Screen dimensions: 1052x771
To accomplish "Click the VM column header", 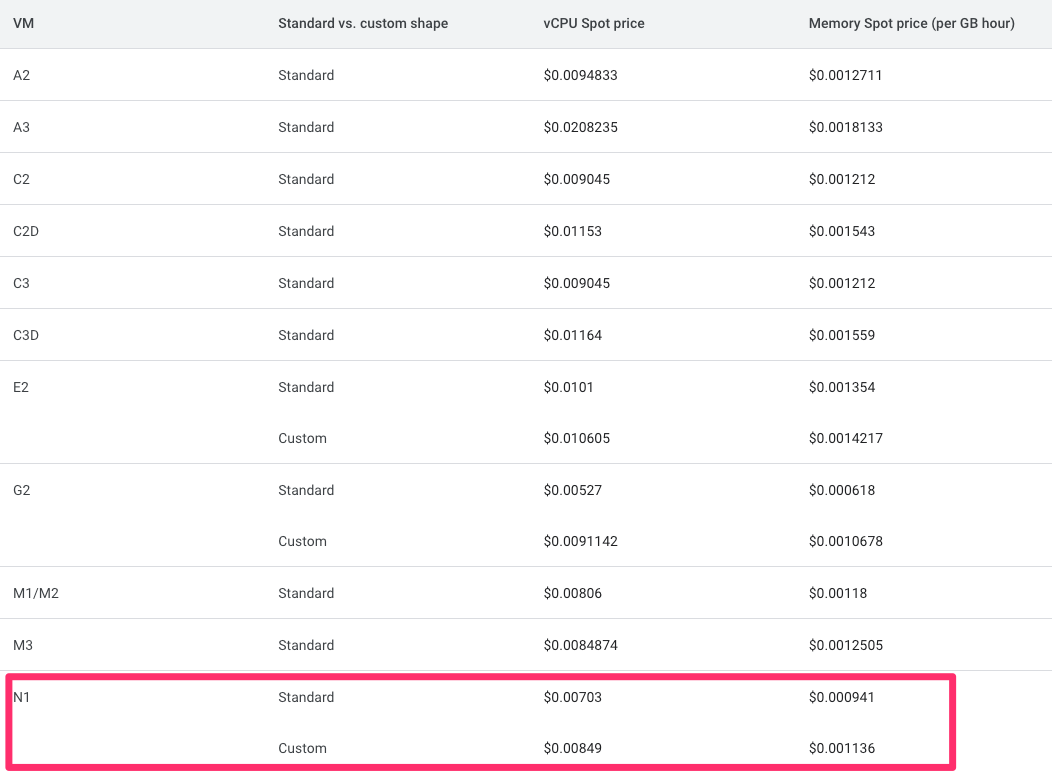I will tap(22, 23).
